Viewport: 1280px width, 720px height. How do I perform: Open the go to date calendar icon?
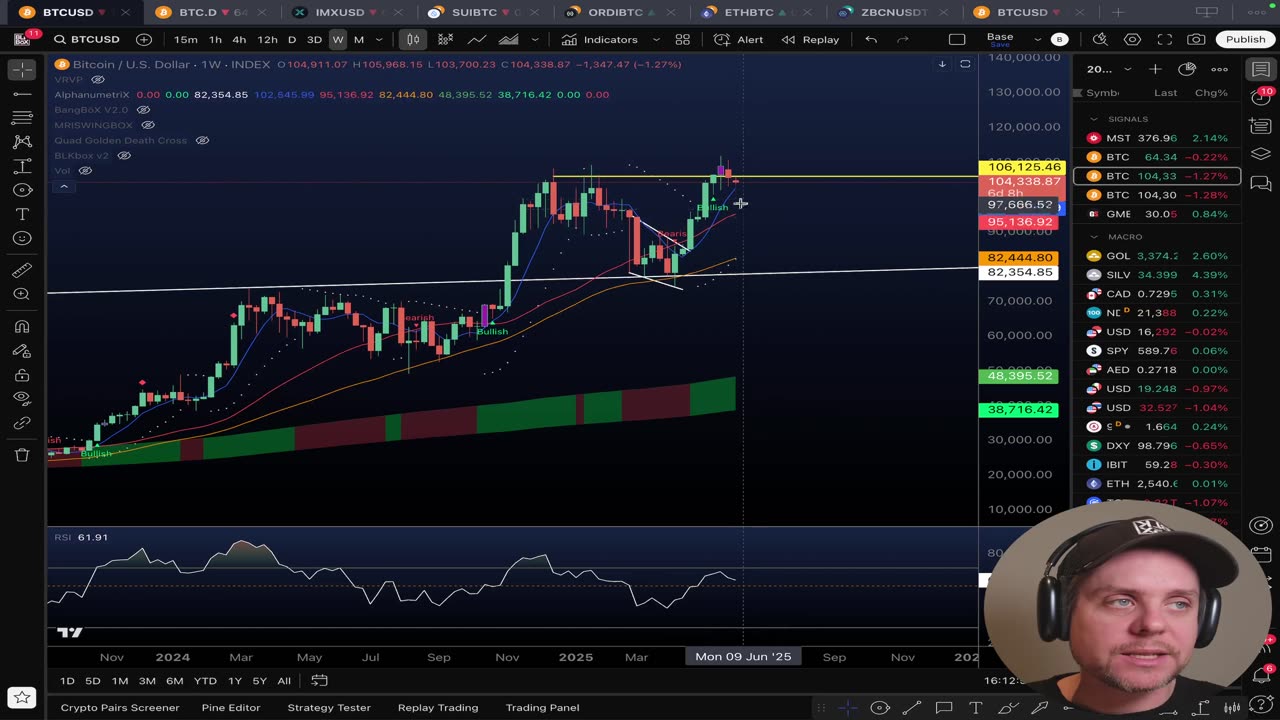click(319, 680)
